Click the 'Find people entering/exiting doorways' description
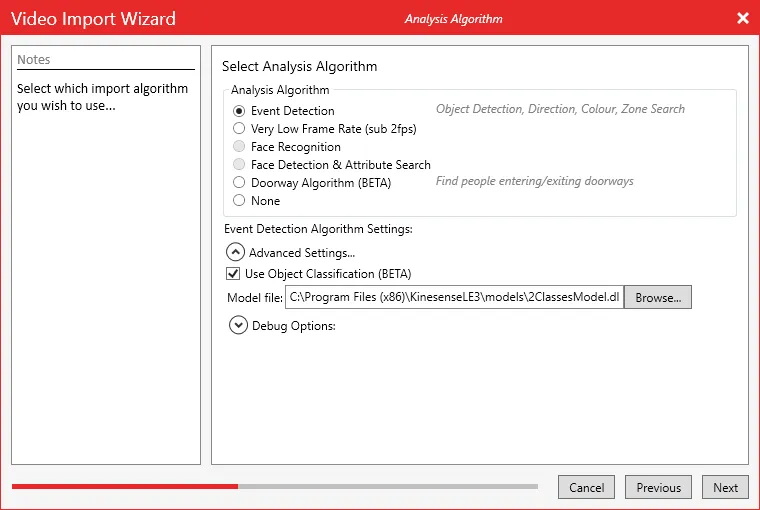This screenshot has height=510, width=760. tap(535, 181)
